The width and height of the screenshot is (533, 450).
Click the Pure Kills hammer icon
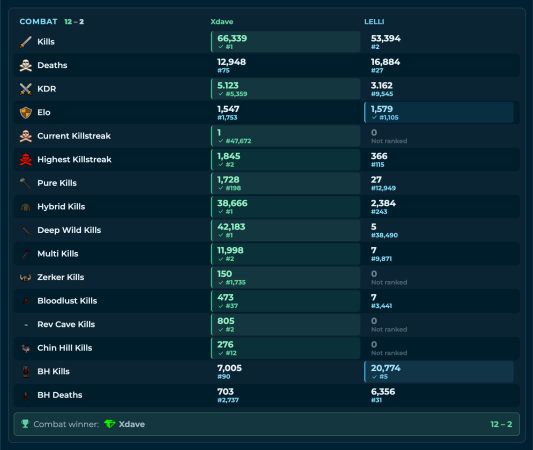[25, 183]
